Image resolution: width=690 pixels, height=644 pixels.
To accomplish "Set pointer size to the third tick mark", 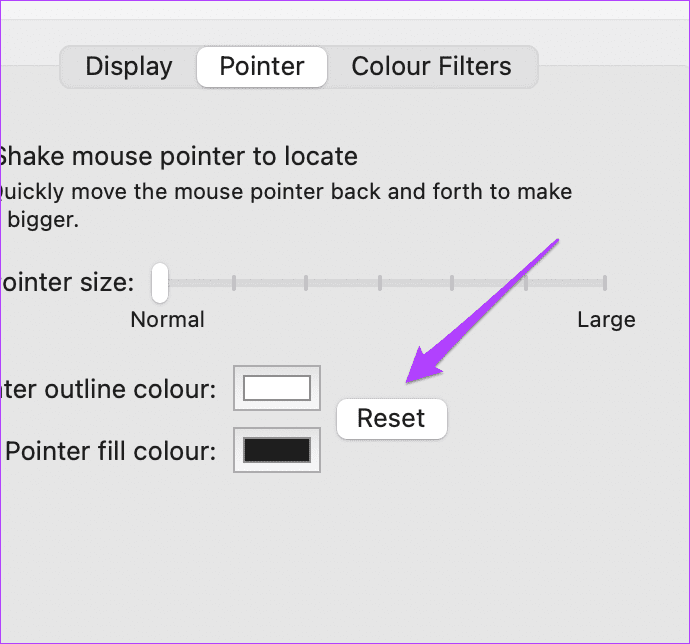I will [307, 284].
